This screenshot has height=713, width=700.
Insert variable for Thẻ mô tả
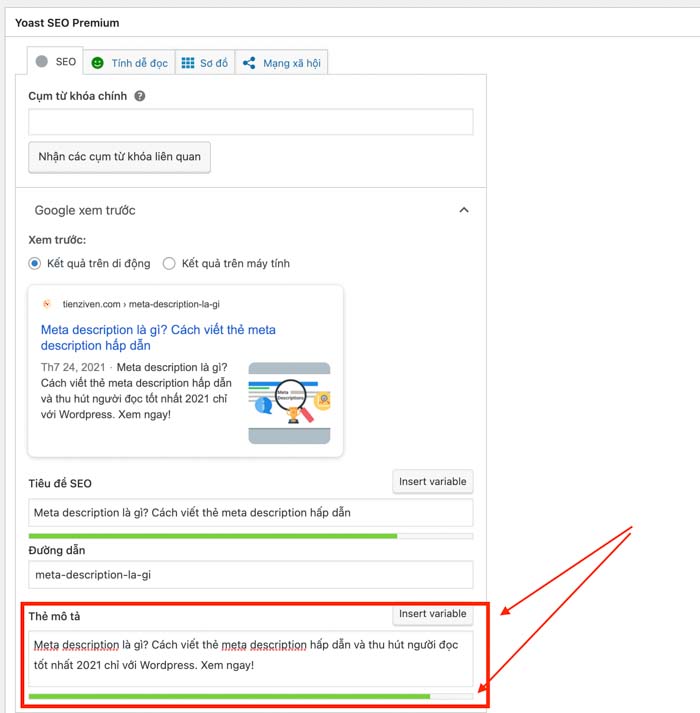click(x=433, y=614)
